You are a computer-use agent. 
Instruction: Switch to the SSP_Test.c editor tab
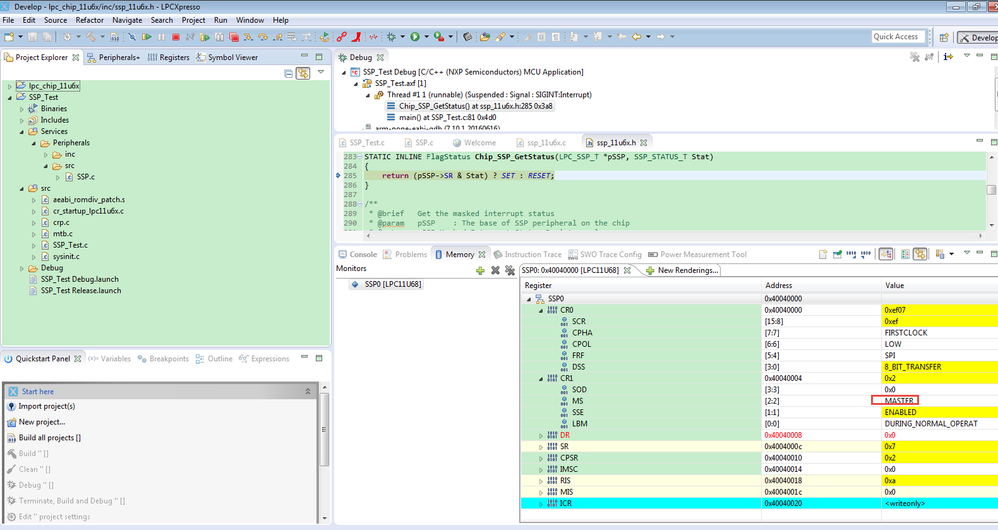coord(366,143)
